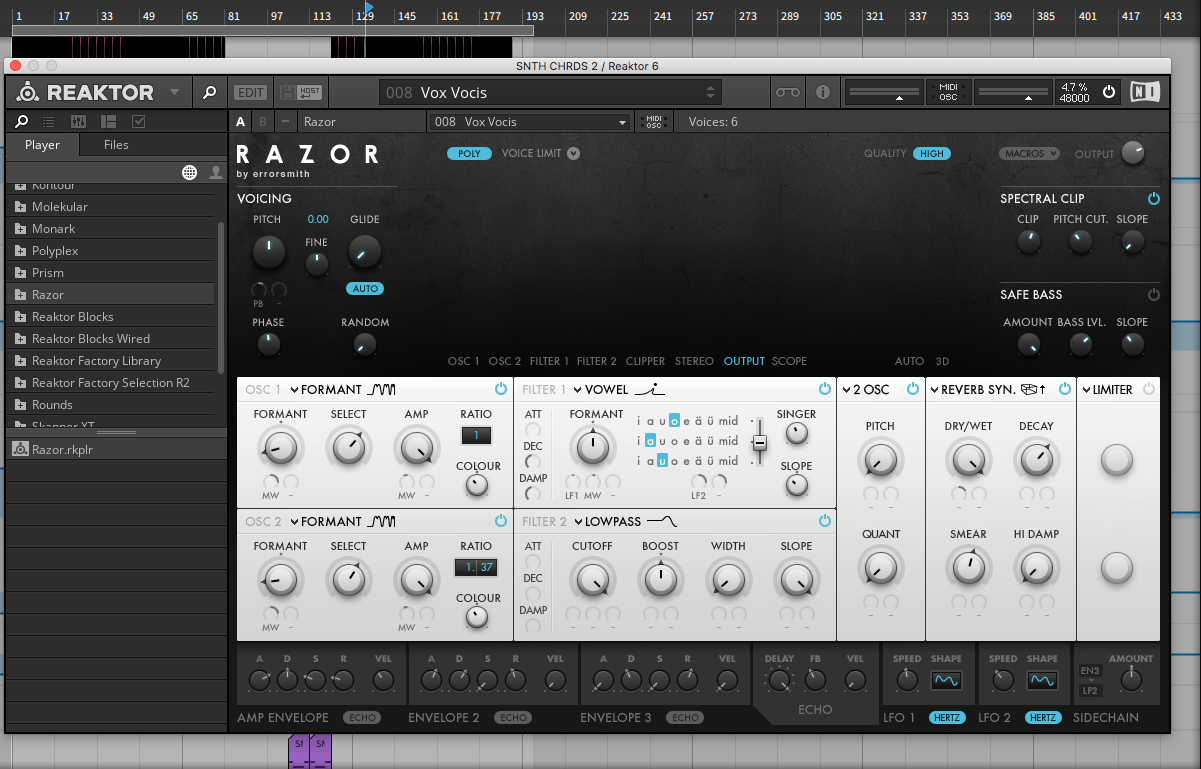Click Amp Envelope ECHO button
The width and height of the screenshot is (1201, 769).
click(362, 718)
